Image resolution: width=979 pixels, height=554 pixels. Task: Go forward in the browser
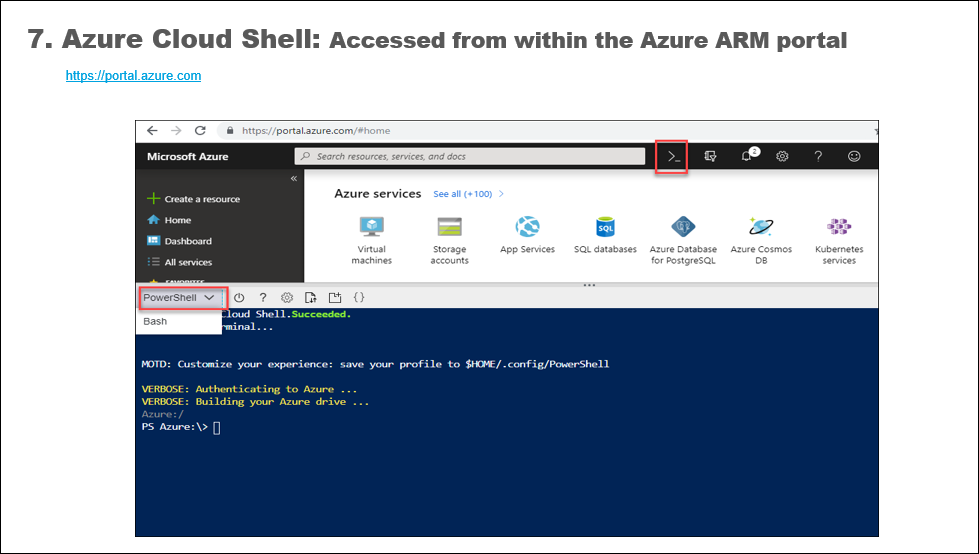pos(176,131)
